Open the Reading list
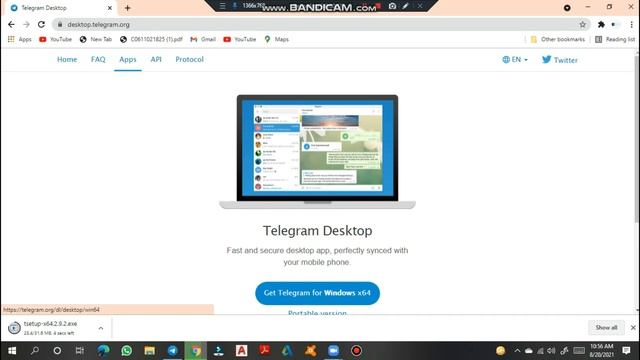Image resolution: width=640 pixels, height=360 pixels. [x=615, y=39]
